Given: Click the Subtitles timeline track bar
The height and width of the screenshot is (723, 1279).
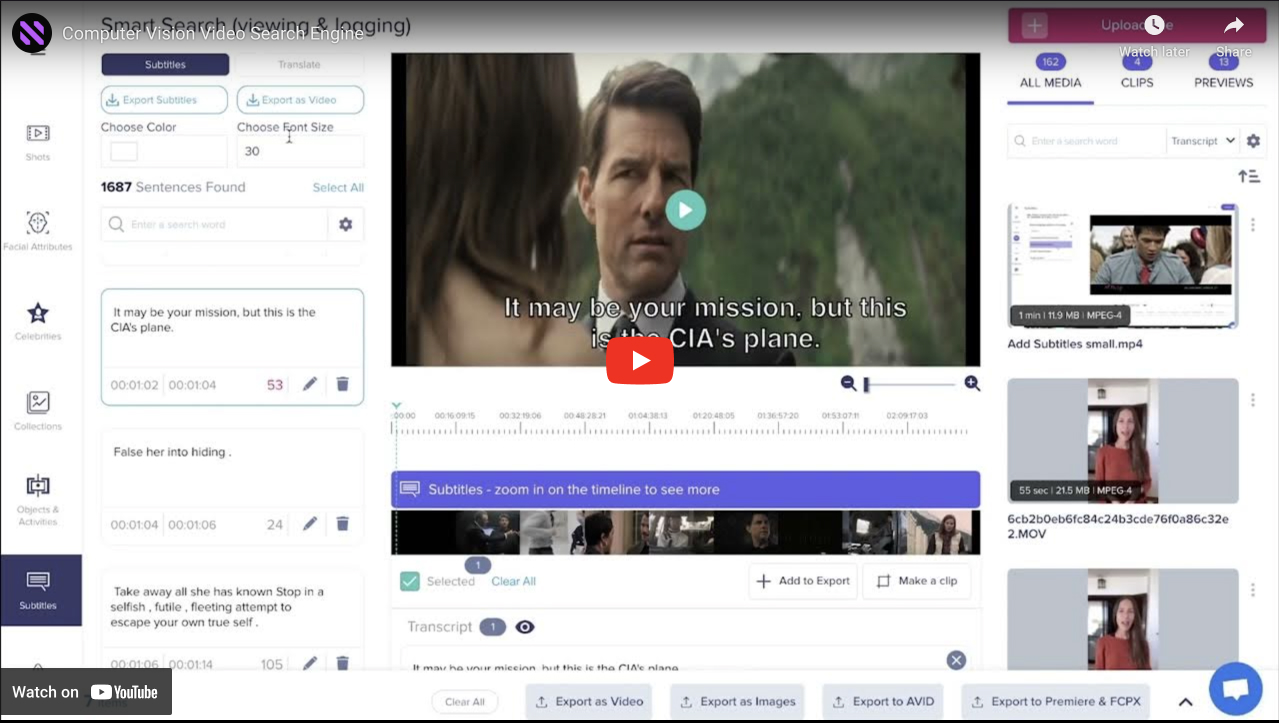Looking at the screenshot, I should coord(685,489).
